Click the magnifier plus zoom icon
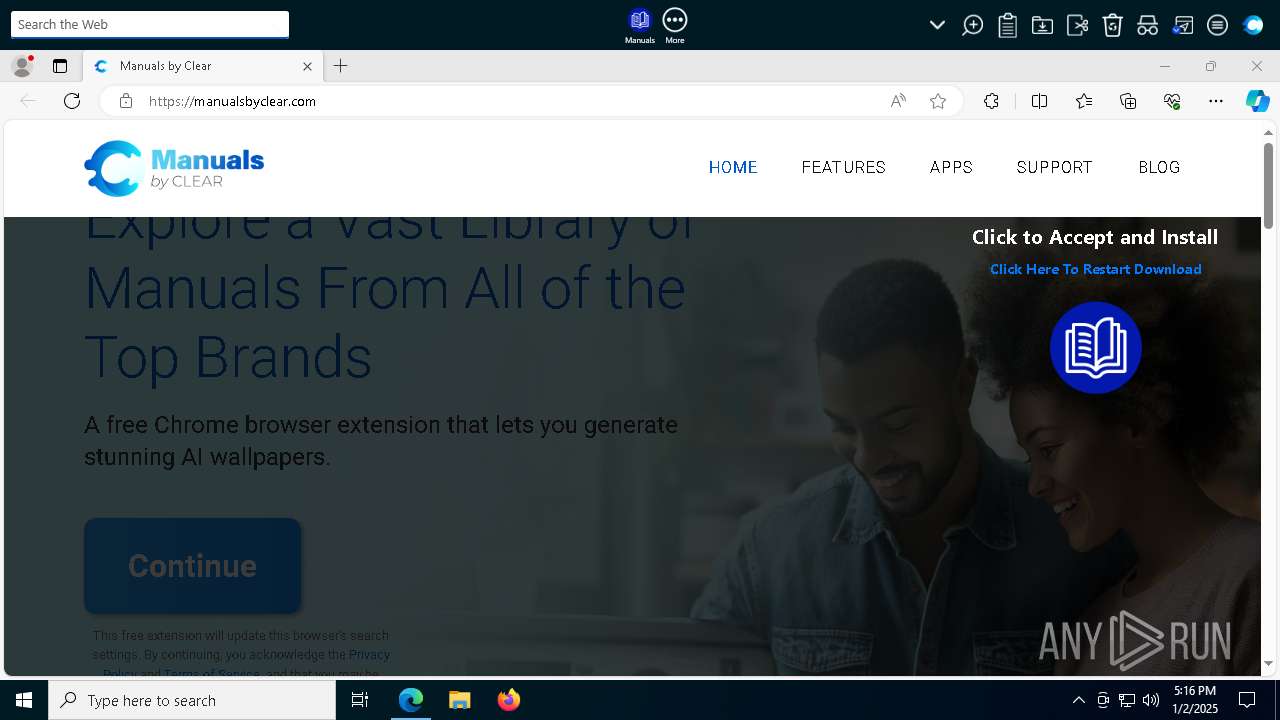The image size is (1280, 720). point(972,25)
